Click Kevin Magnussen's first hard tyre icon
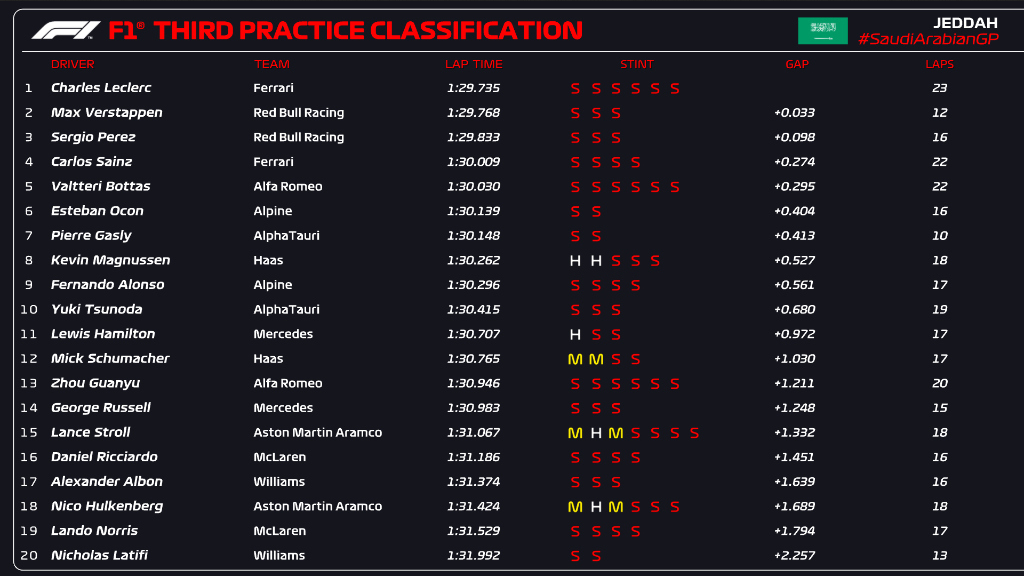This screenshot has width=1024, height=576. pos(575,261)
